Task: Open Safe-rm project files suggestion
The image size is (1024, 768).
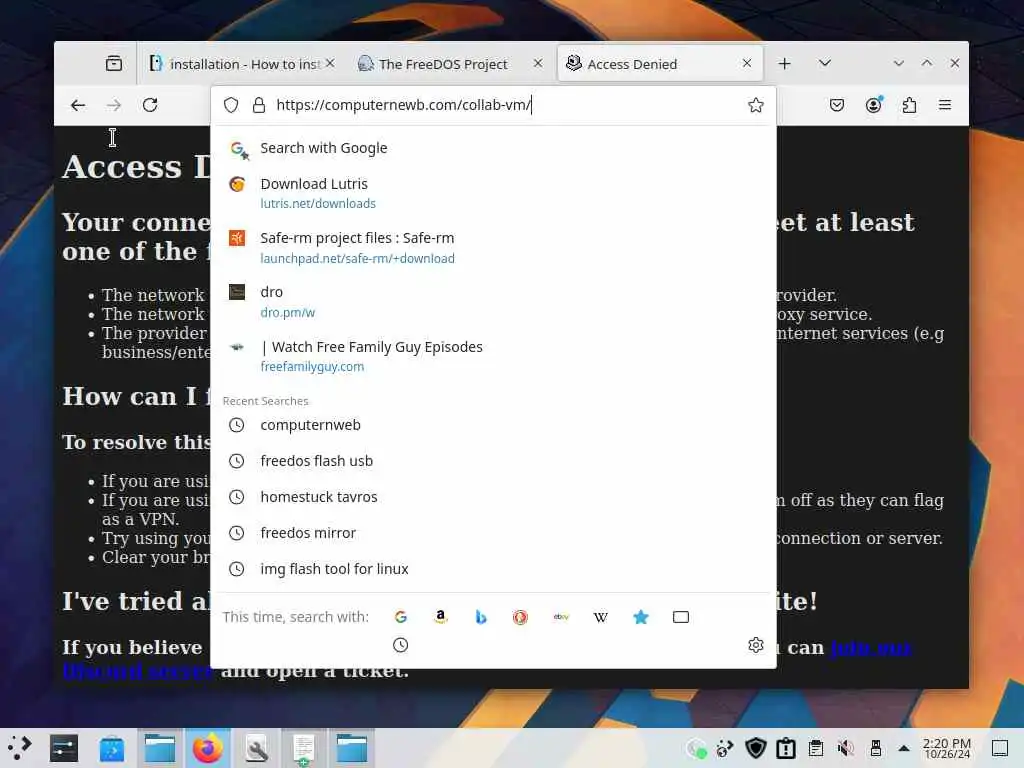Action: click(x=493, y=248)
